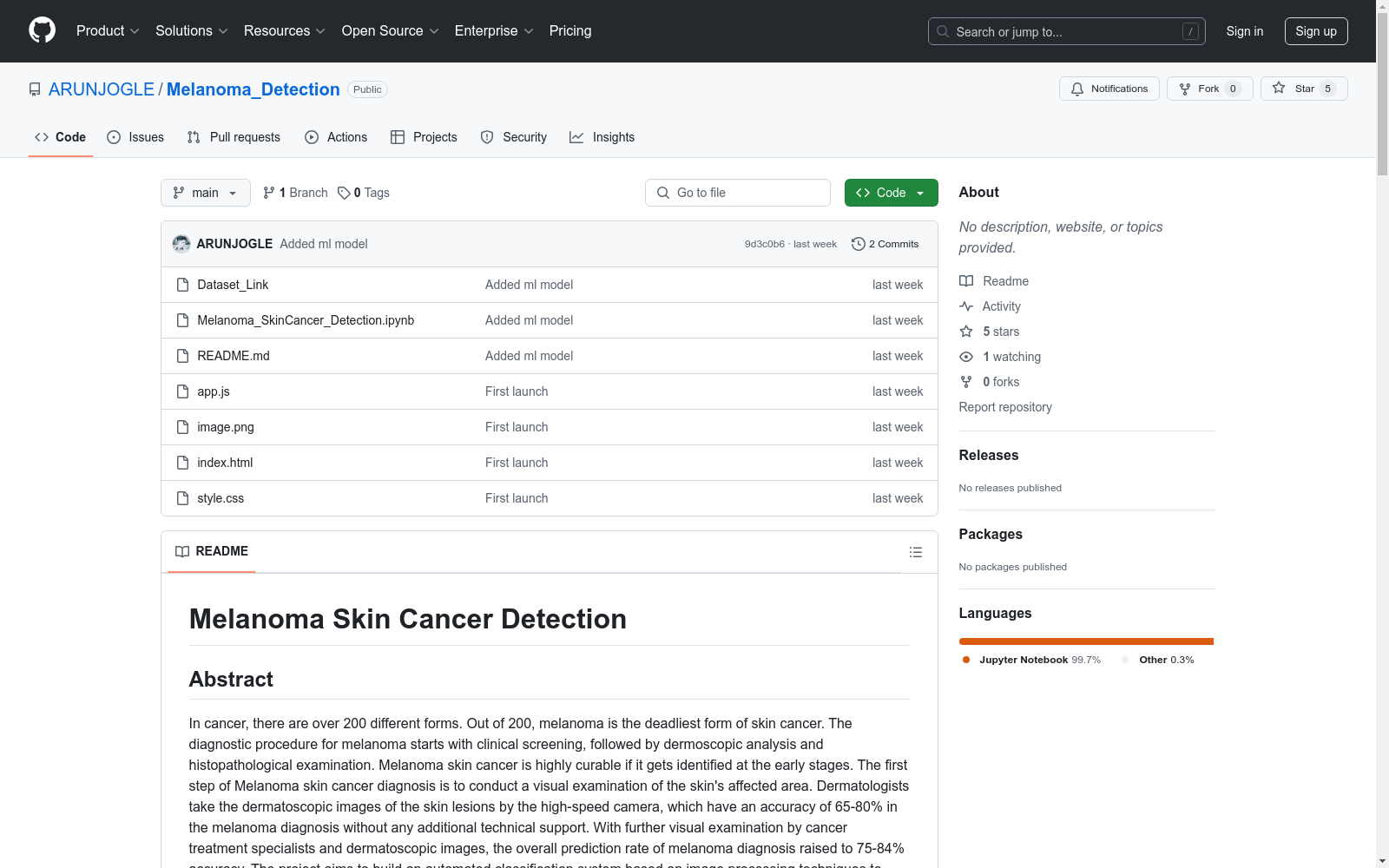Select the README tab heading
Viewport: 1389px width, 868px height.
212,551
